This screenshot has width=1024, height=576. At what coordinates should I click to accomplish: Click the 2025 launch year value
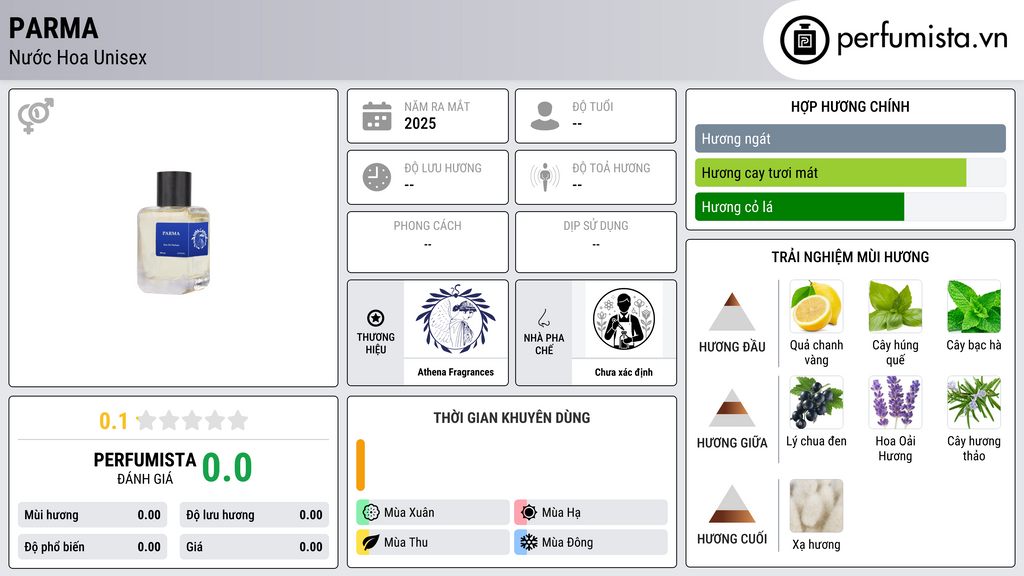pos(420,123)
